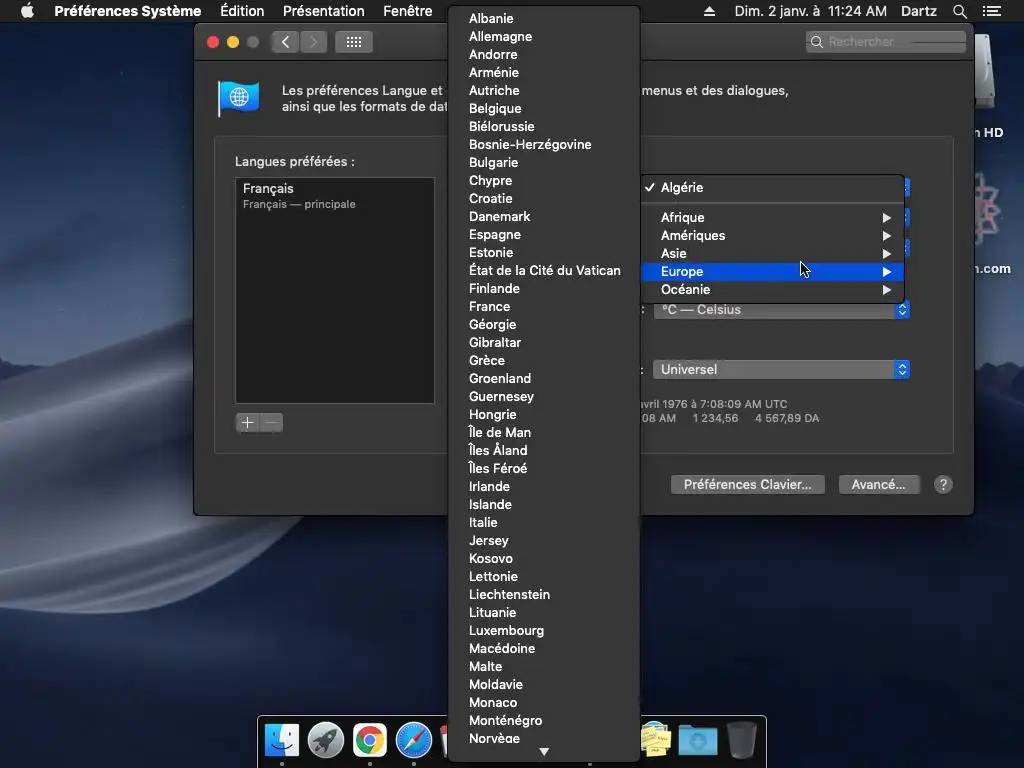The height and width of the screenshot is (768, 1024).
Task: Choose Albanie in the country list
Action: coord(543,19)
